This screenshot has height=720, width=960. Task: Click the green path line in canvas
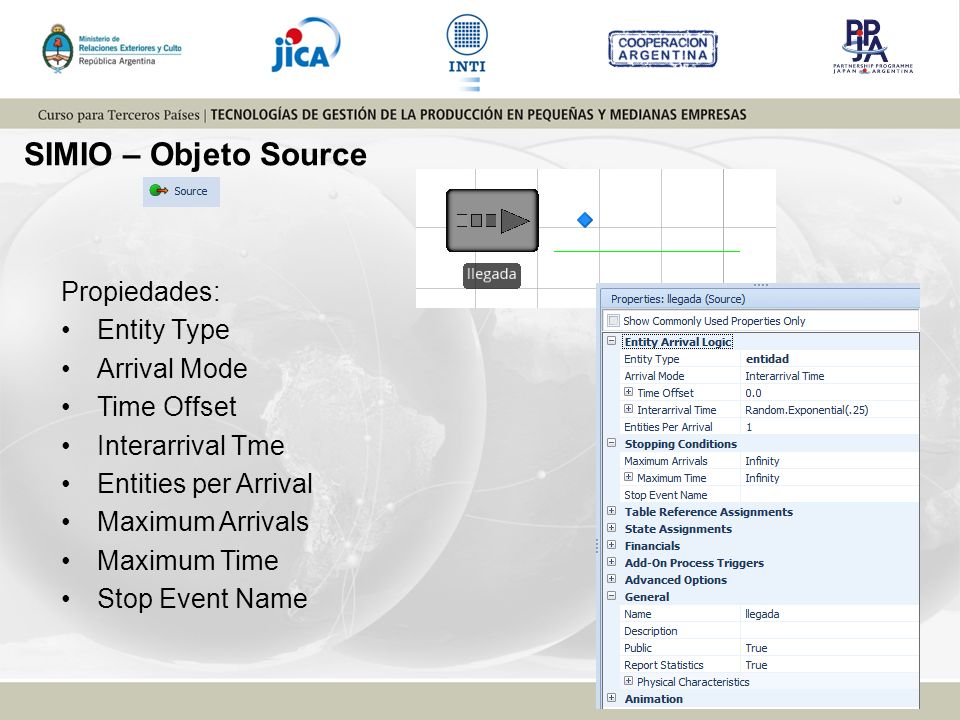click(x=647, y=251)
